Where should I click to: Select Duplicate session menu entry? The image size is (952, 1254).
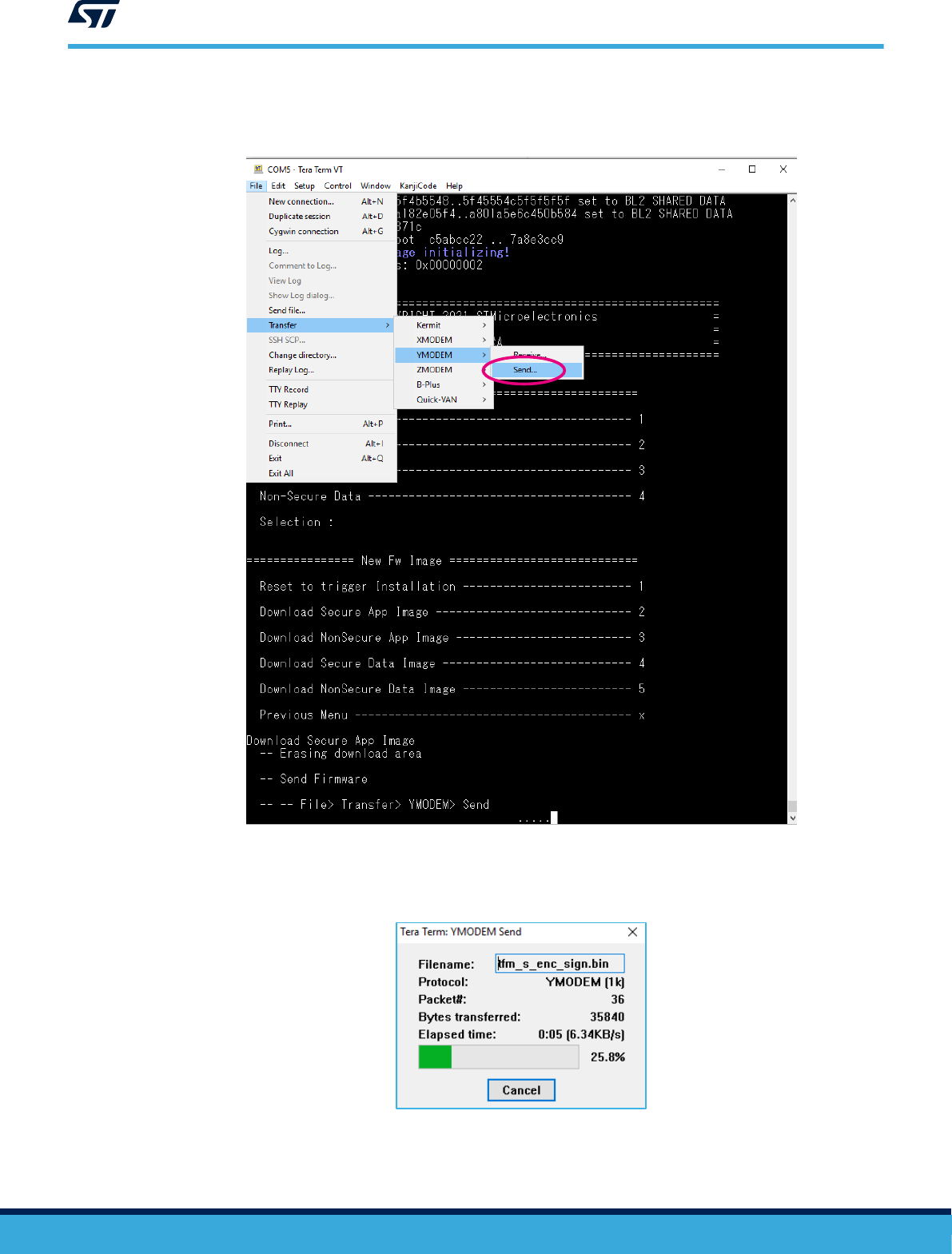coord(322,217)
